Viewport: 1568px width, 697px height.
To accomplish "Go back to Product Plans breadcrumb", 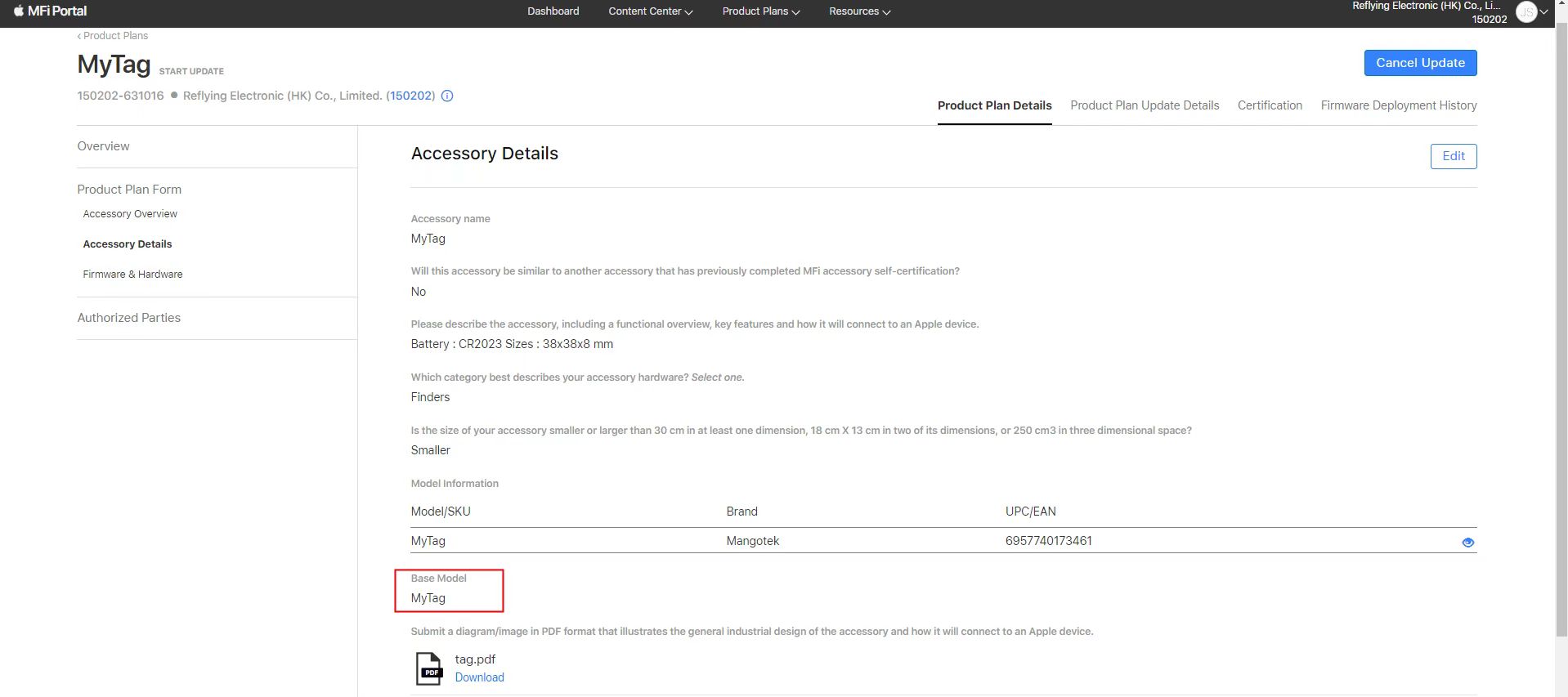I will (x=113, y=36).
